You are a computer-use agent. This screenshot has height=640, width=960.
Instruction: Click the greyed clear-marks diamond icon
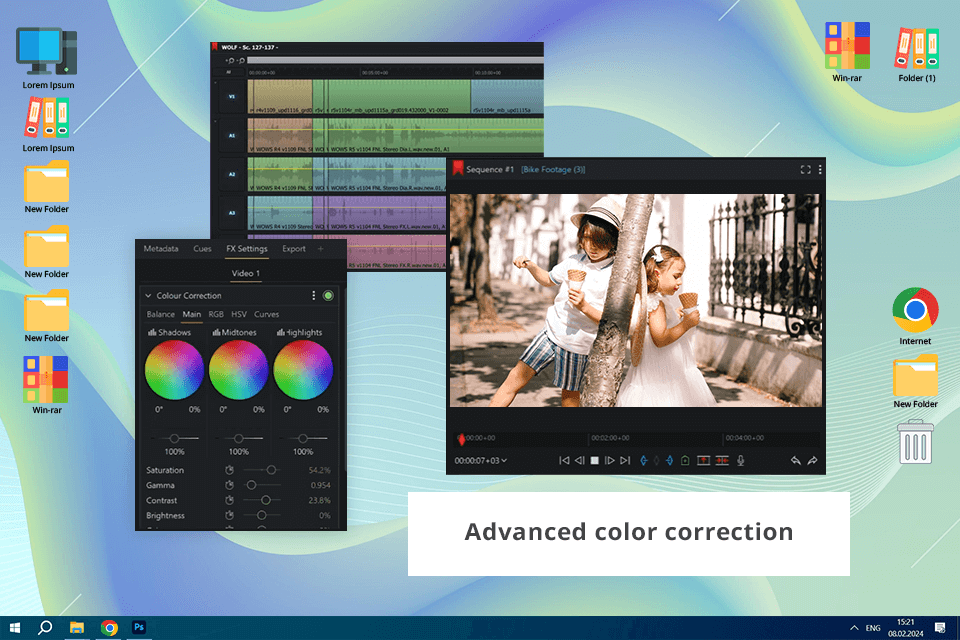pos(656,461)
